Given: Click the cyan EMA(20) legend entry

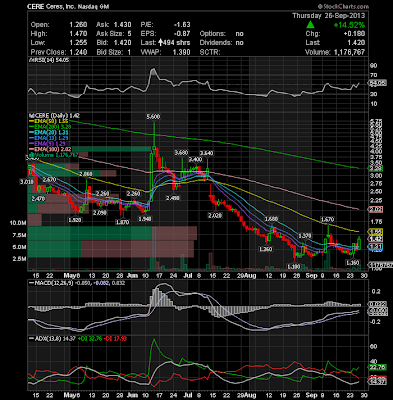Looking at the screenshot, I should pyautogui.click(x=48, y=133).
